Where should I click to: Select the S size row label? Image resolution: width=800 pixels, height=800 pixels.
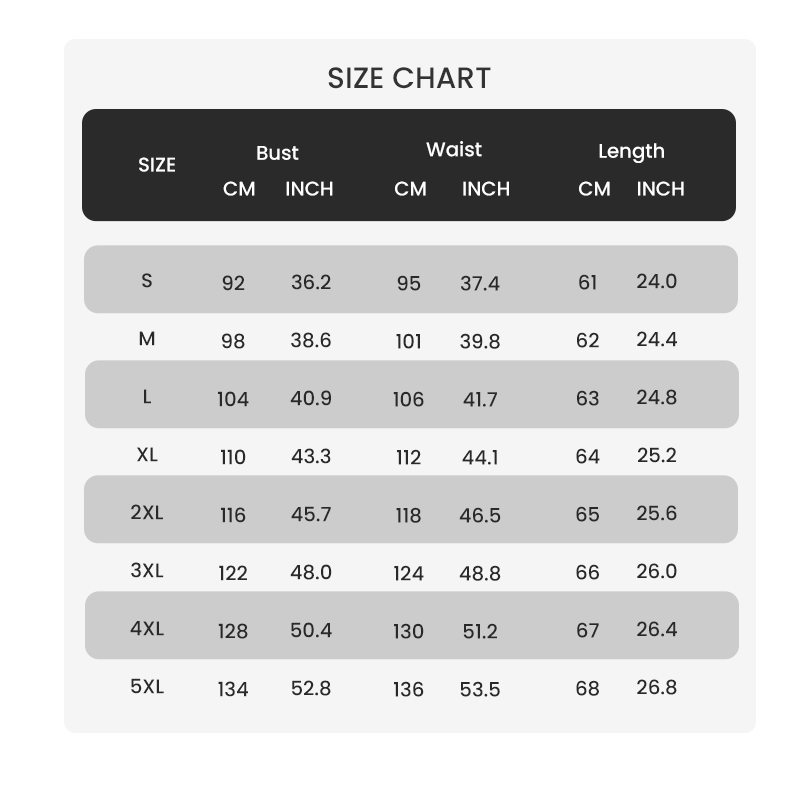[146, 281]
